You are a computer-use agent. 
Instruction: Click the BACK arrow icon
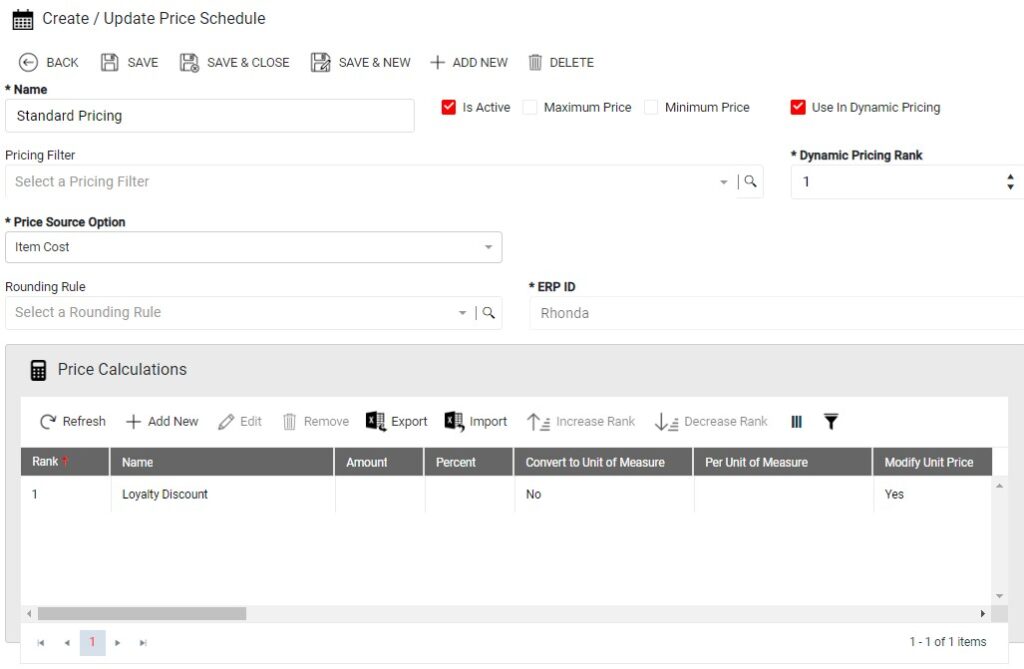click(x=28, y=62)
